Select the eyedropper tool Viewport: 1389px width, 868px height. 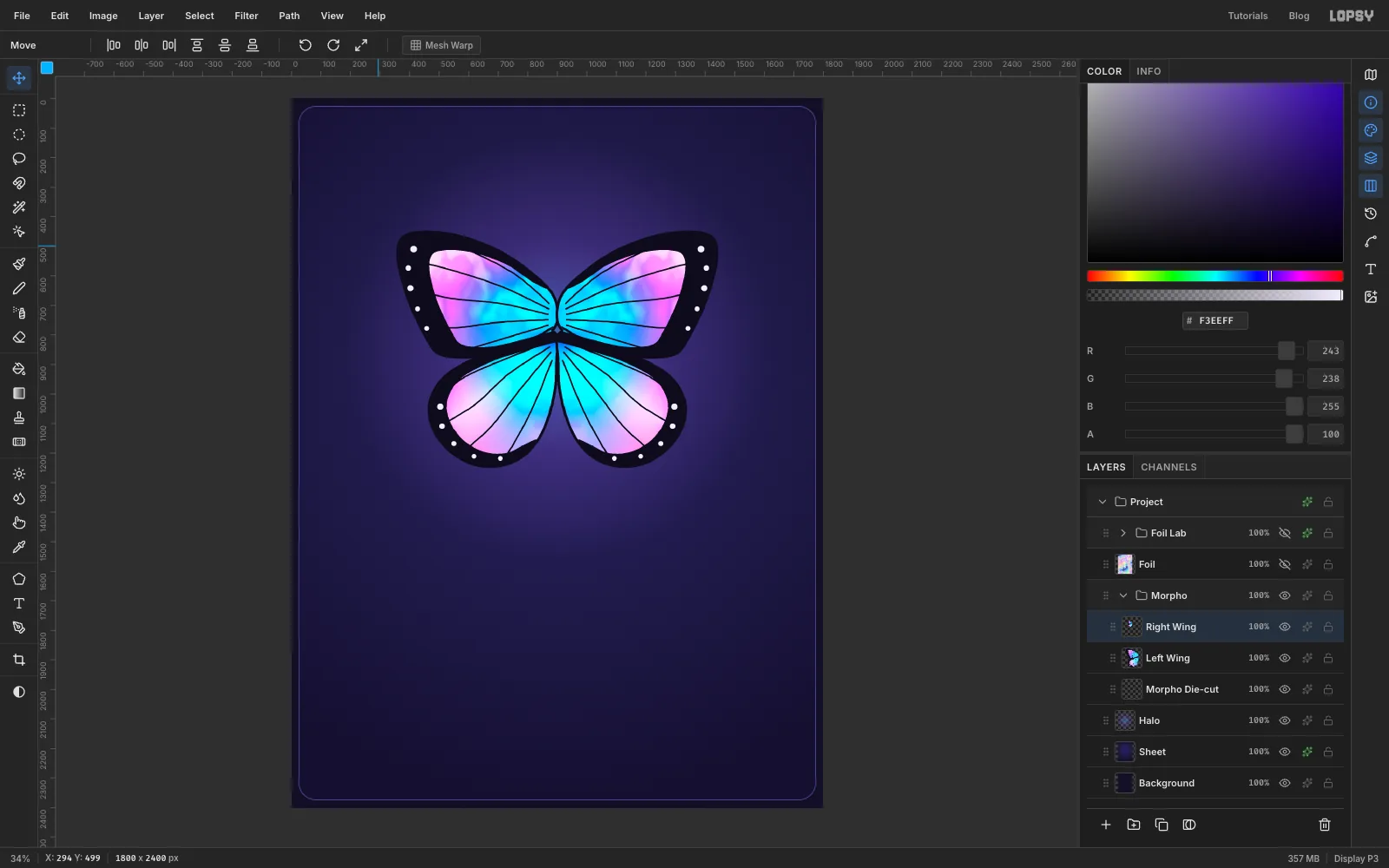[19, 547]
